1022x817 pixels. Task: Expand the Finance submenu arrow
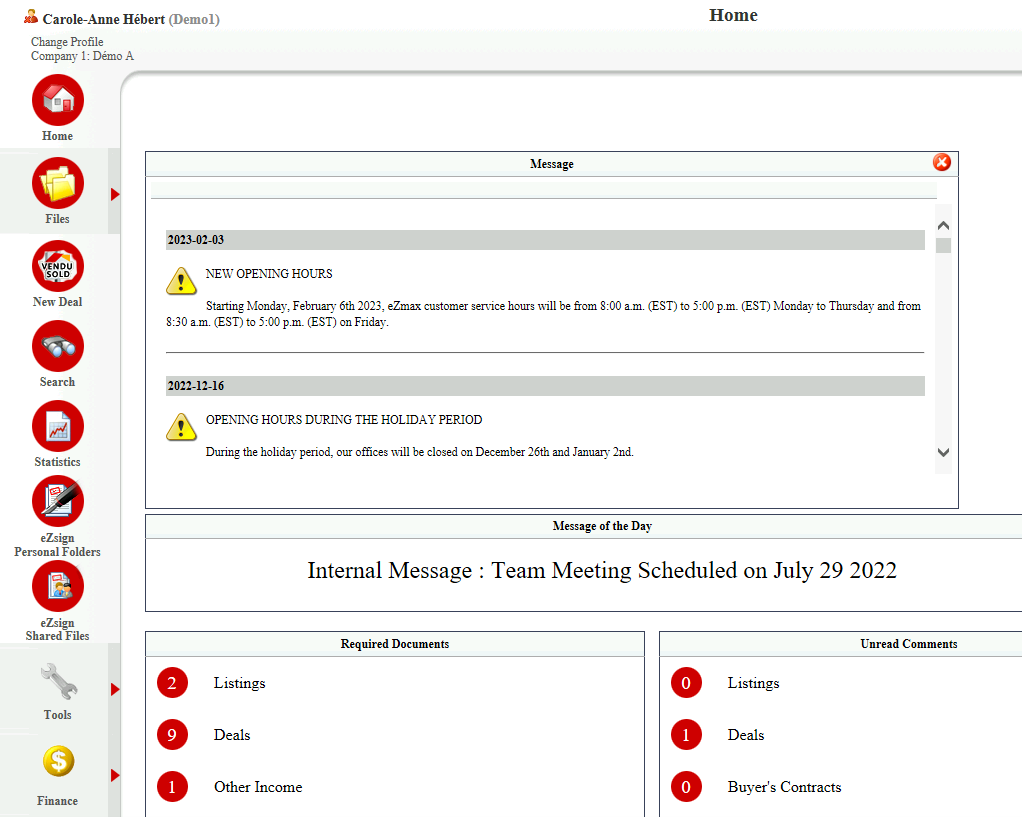pos(115,775)
